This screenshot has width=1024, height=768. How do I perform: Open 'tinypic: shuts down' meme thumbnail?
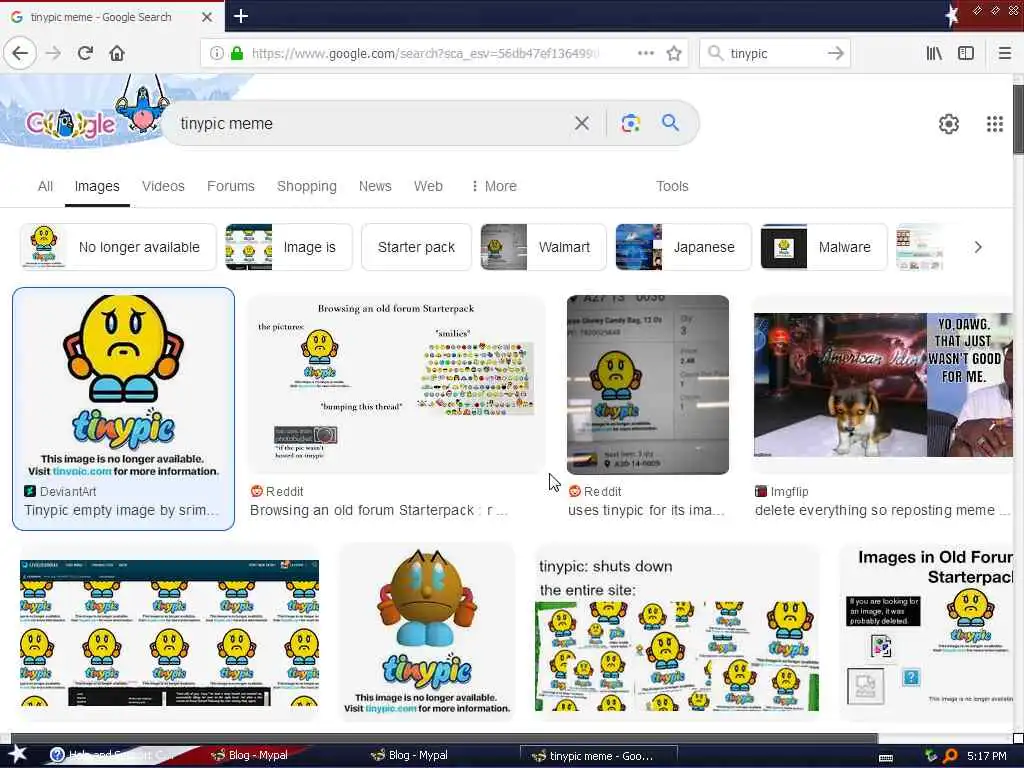pos(677,632)
